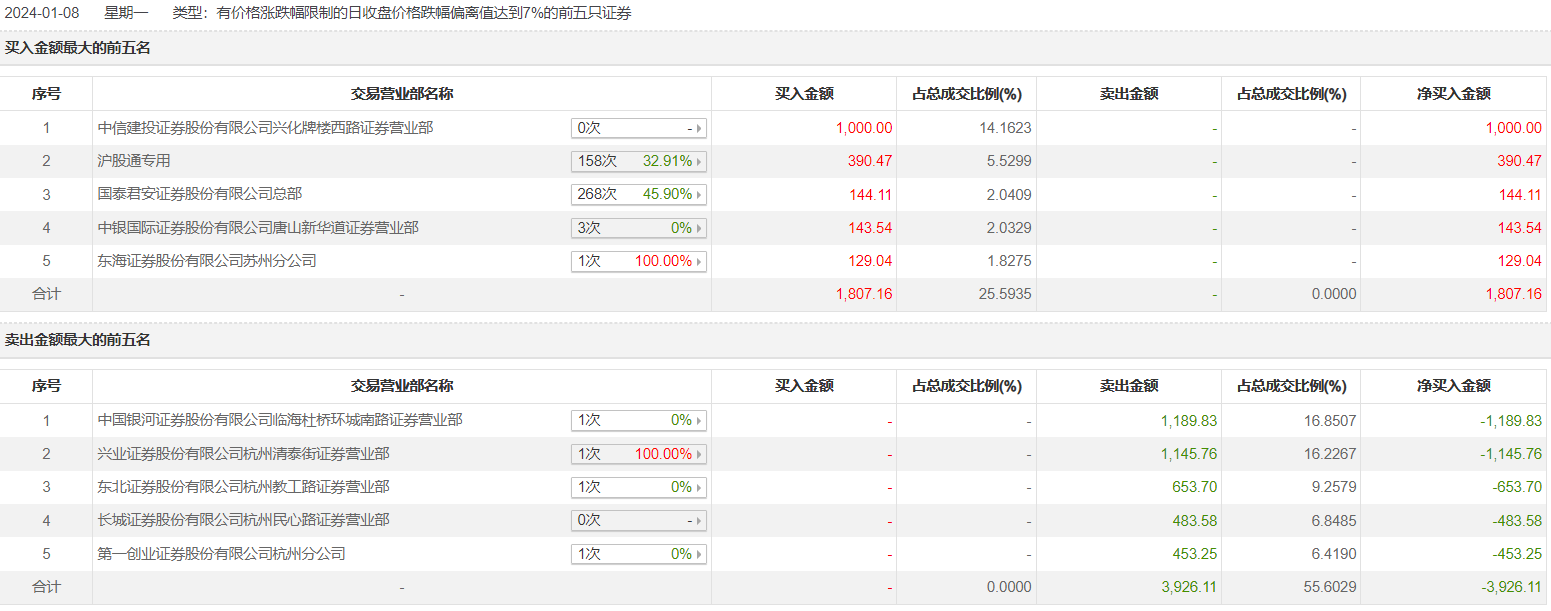This screenshot has height=611, width=1551.
Task: Select percentage 6.8485 for 长城证券
Action: (1332, 520)
